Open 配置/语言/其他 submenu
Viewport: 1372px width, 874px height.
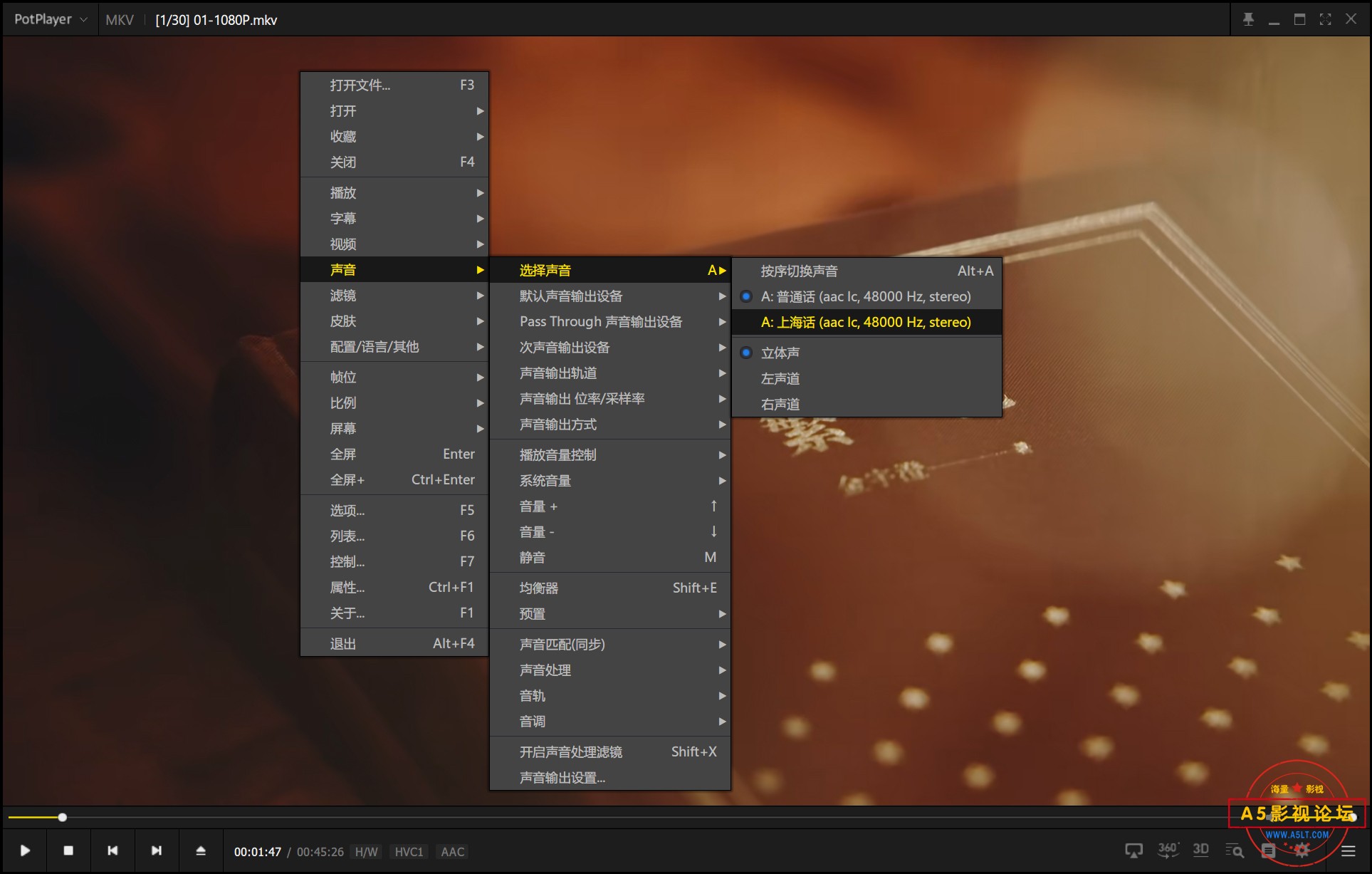(x=394, y=346)
